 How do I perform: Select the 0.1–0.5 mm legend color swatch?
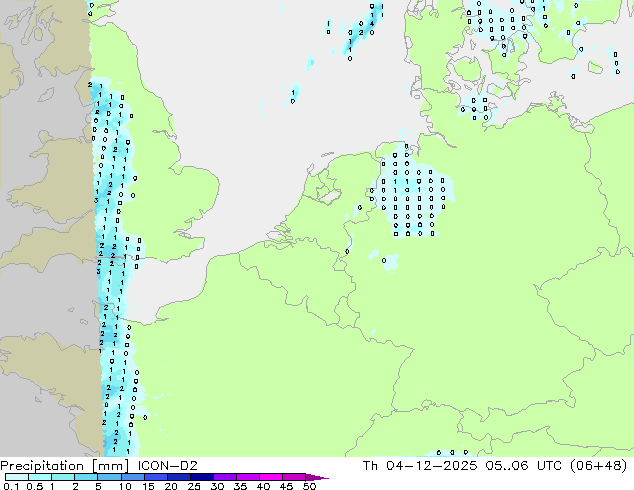coord(17,477)
